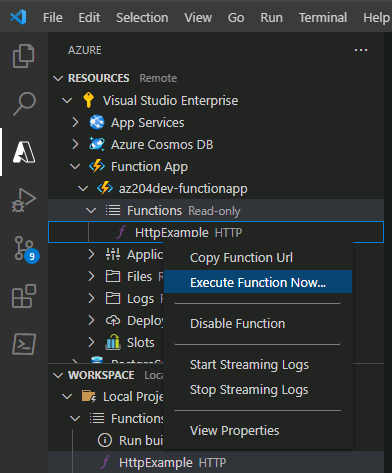392x473 pixels.
Task: Choose Execute Function Now... from context menu
Action: point(258,282)
